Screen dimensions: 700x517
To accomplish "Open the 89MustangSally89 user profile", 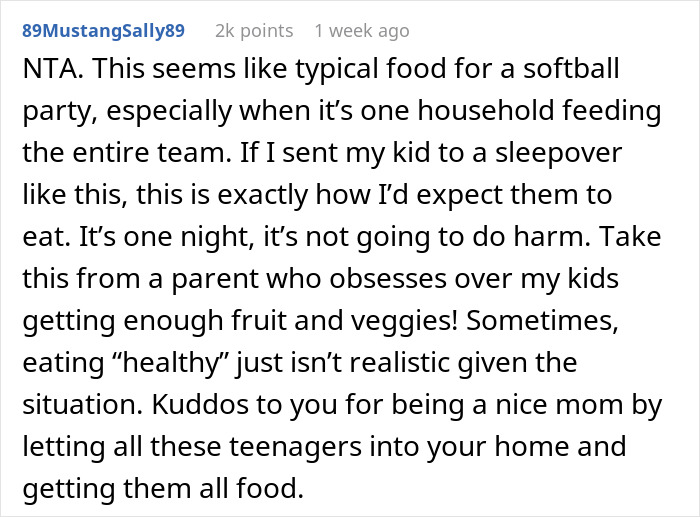I will [103, 30].
